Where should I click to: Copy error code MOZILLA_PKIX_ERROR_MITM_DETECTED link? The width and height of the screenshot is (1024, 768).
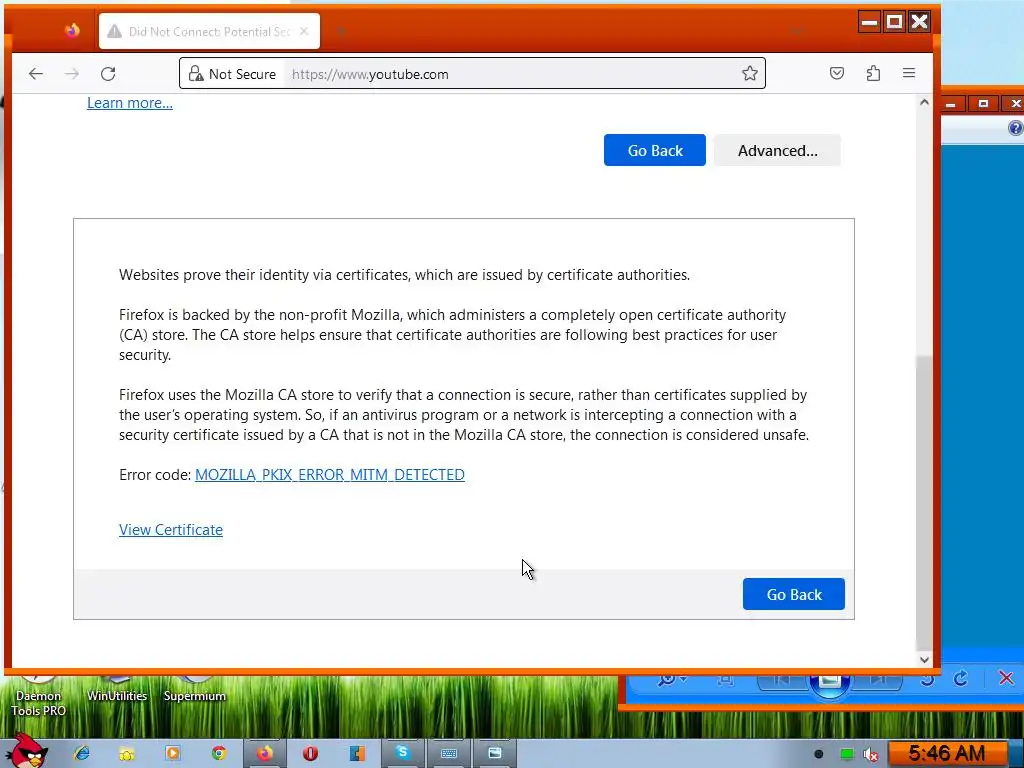(330, 475)
